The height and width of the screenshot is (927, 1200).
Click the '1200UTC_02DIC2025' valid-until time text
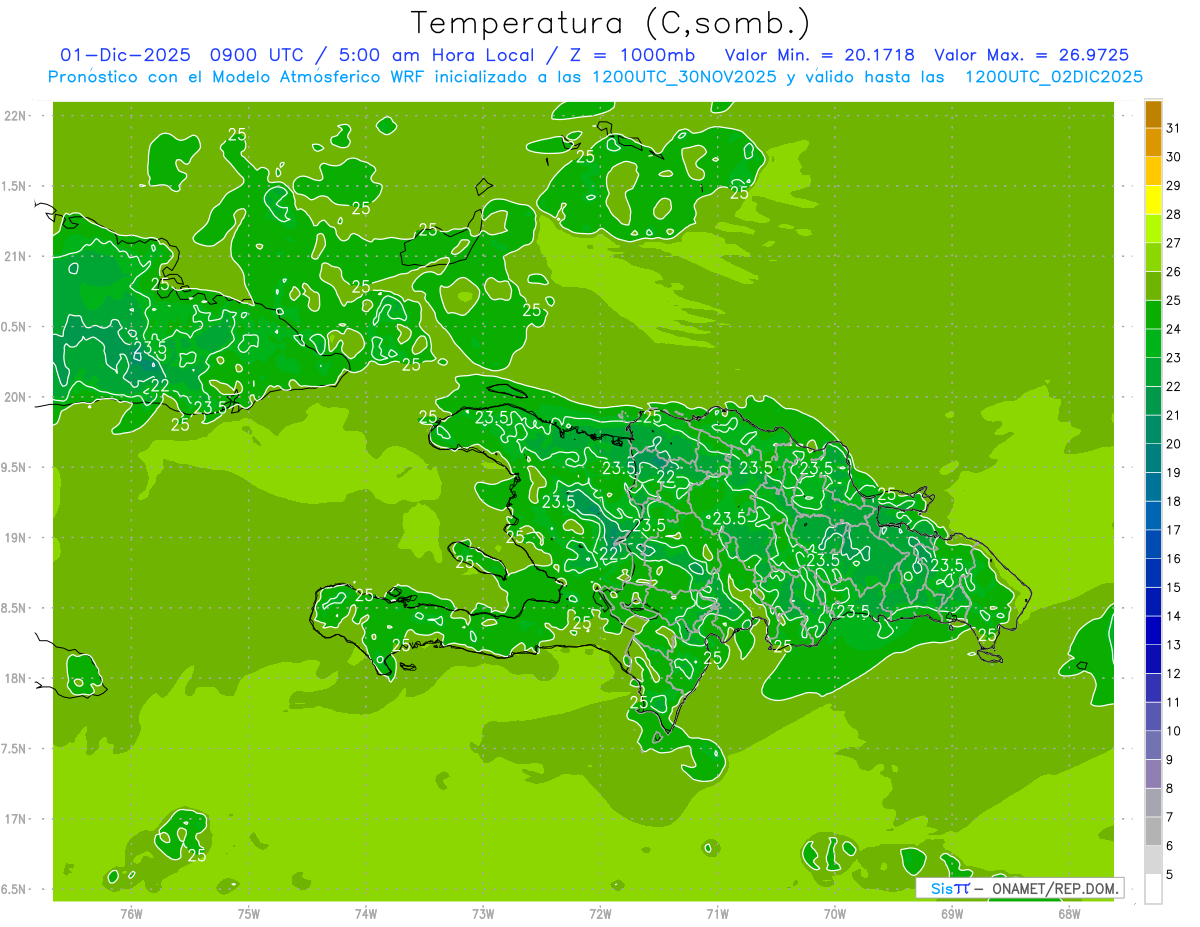(1055, 77)
